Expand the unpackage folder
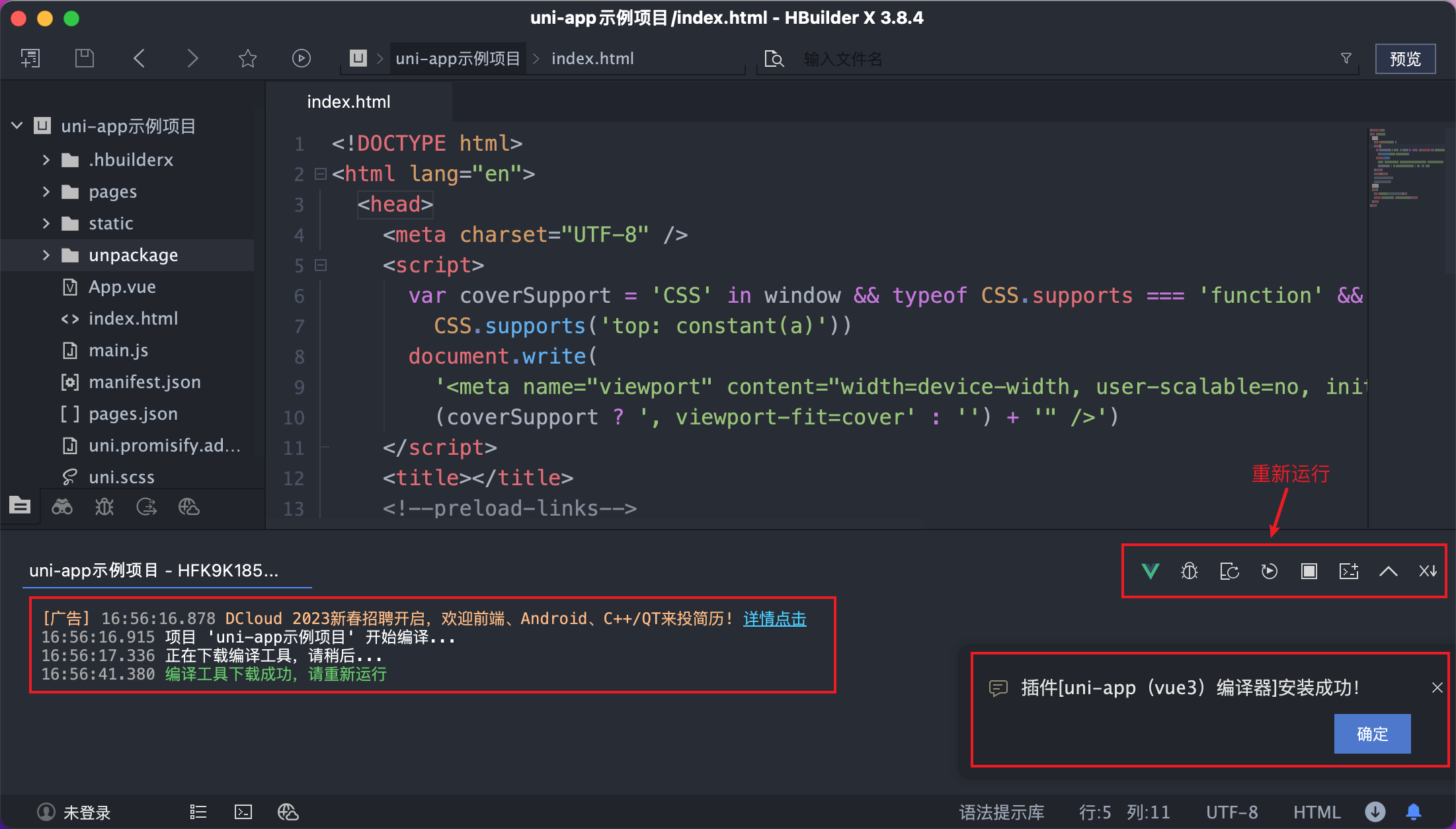The width and height of the screenshot is (1456, 829). [46, 255]
